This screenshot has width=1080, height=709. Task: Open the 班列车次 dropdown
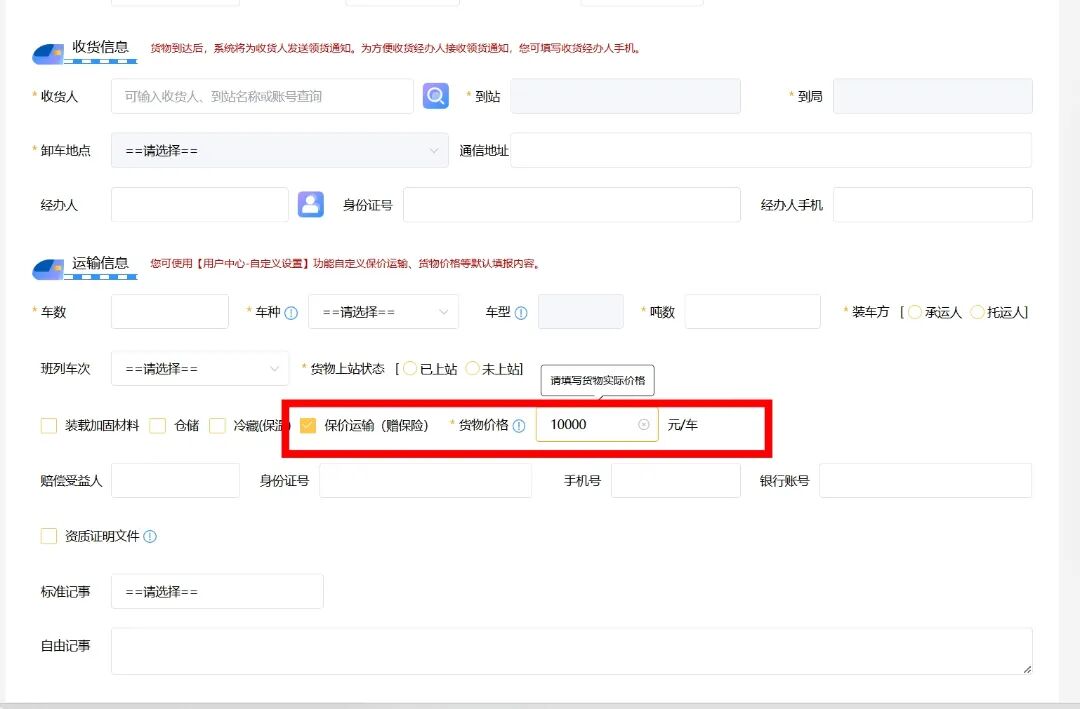(x=200, y=369)
